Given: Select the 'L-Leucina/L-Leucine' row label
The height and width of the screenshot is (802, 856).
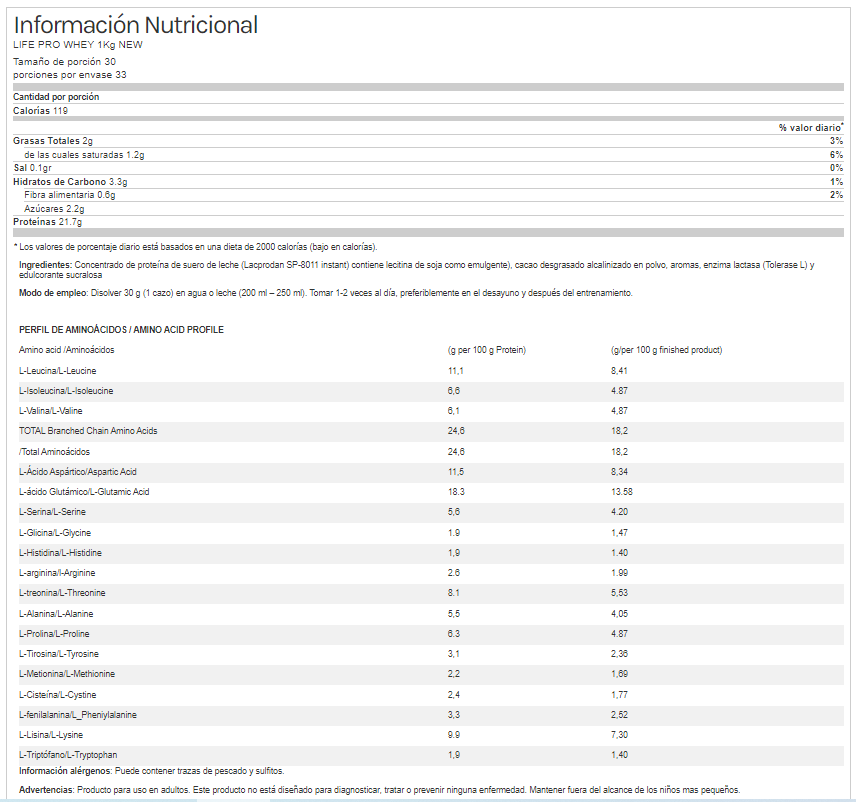Looking at the screenshot, I should [58, 371].
